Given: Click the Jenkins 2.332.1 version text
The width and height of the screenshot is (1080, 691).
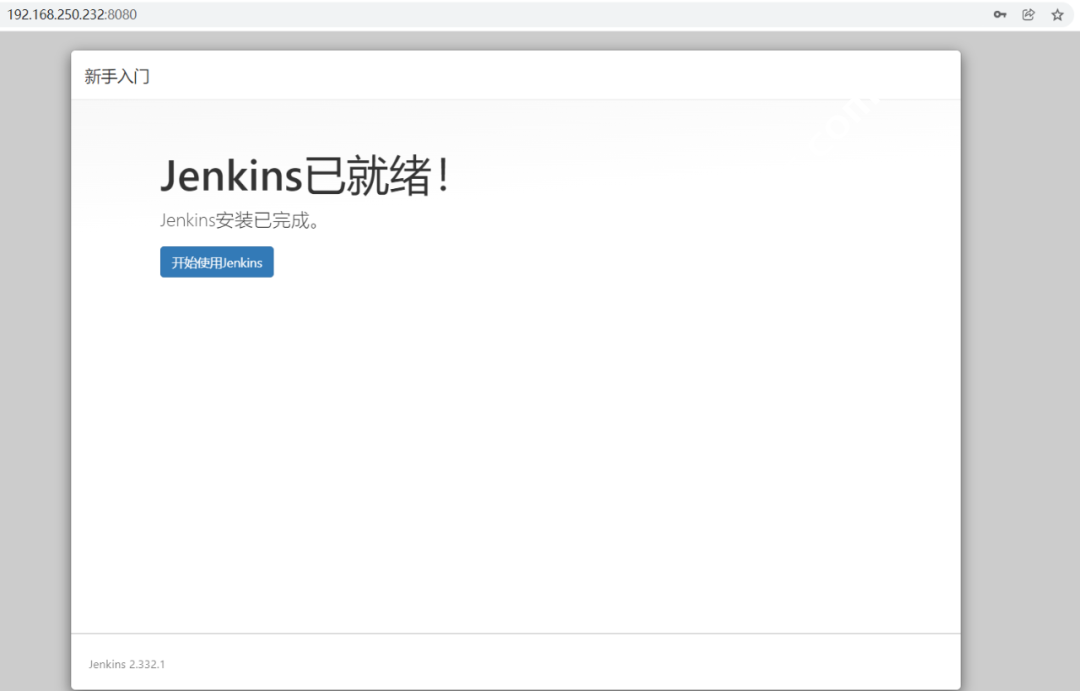Looking at the screenshot, I should click(127, 664).
